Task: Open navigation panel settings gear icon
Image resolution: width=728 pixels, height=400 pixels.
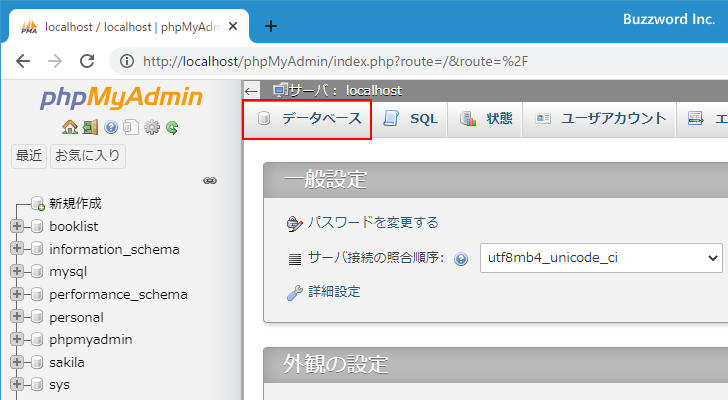Action: pyautogui.click(x=152, y=127)
